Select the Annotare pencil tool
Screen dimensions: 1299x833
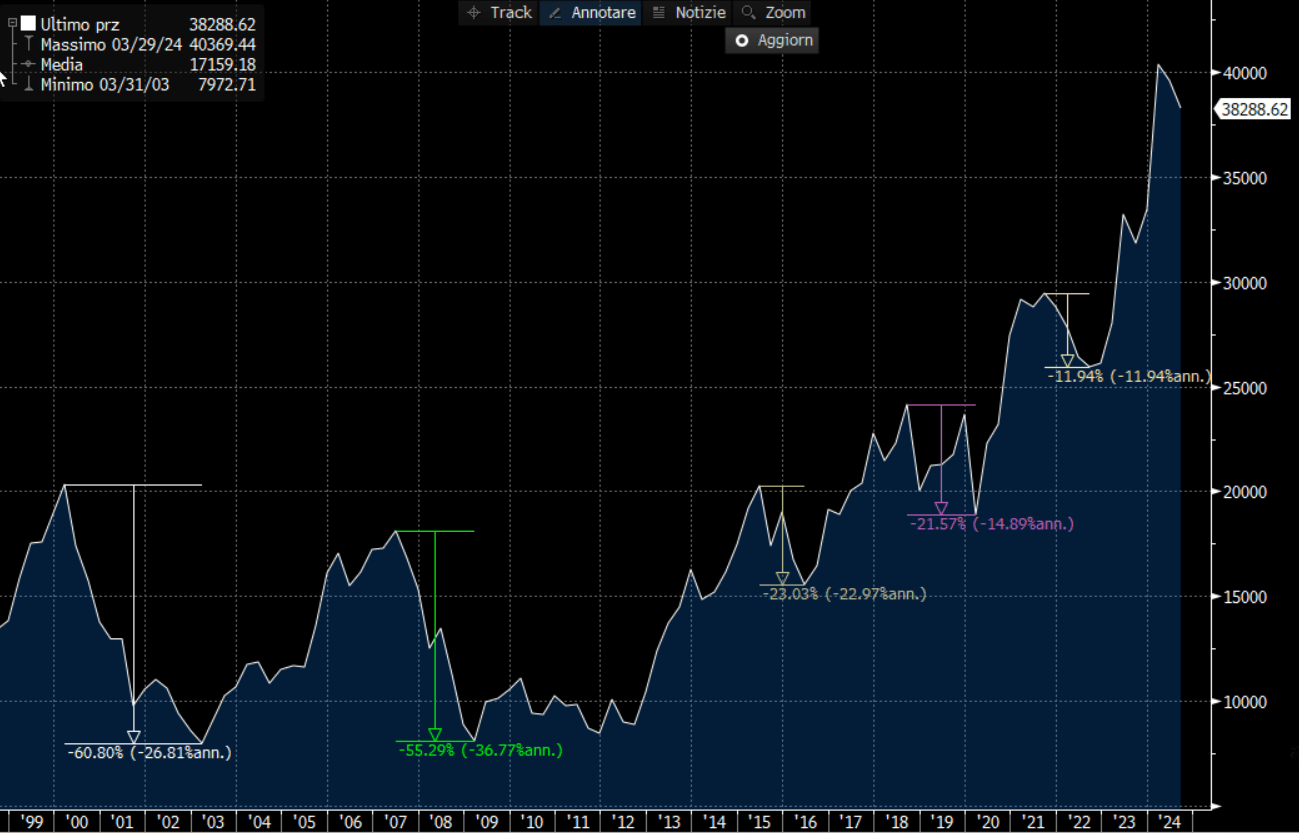(x=590, y=13)
